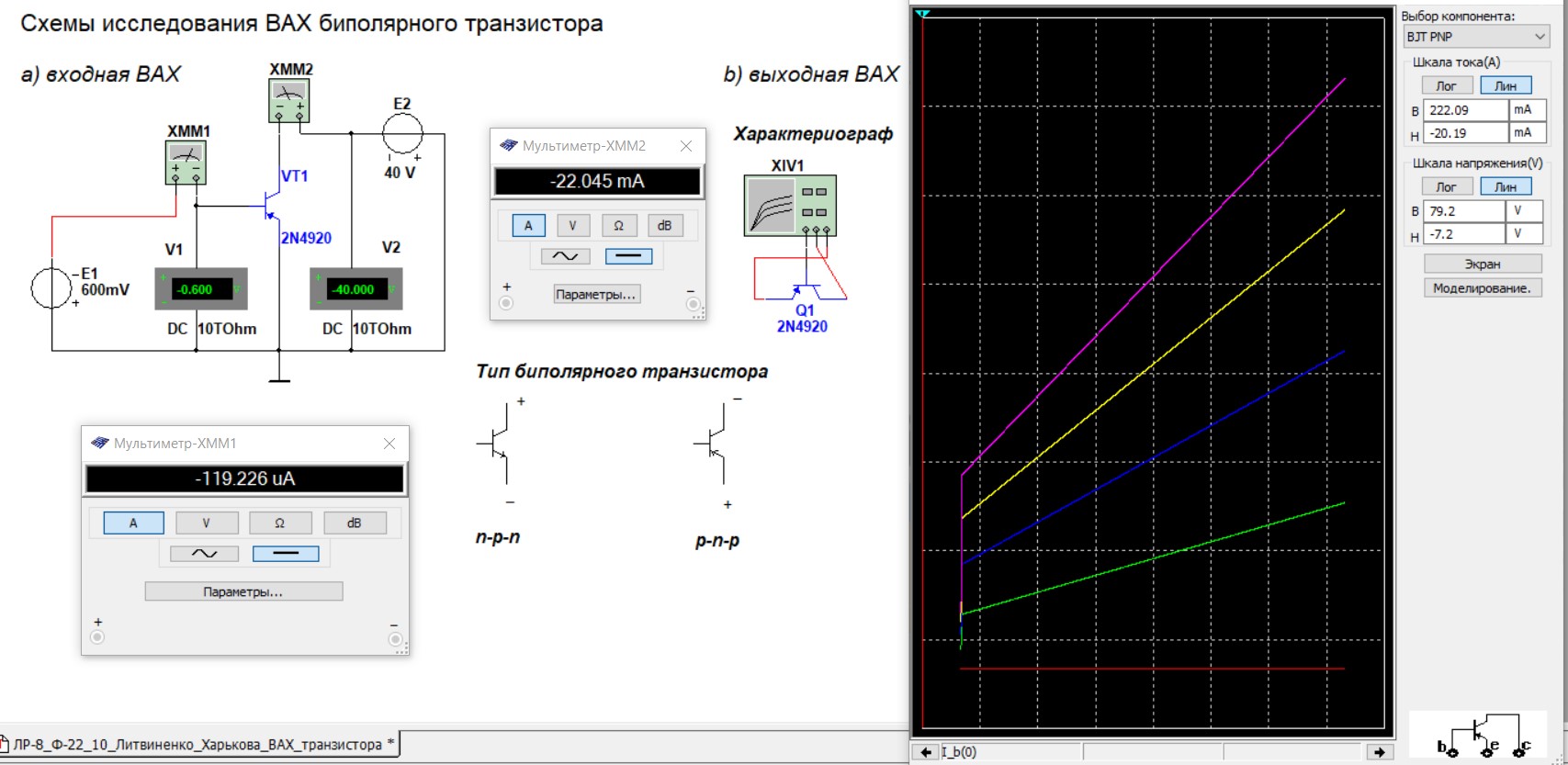Click the V unit box beside -7.2
This screenshot has width=1568, height=765.
click(x=1524, y=233)
